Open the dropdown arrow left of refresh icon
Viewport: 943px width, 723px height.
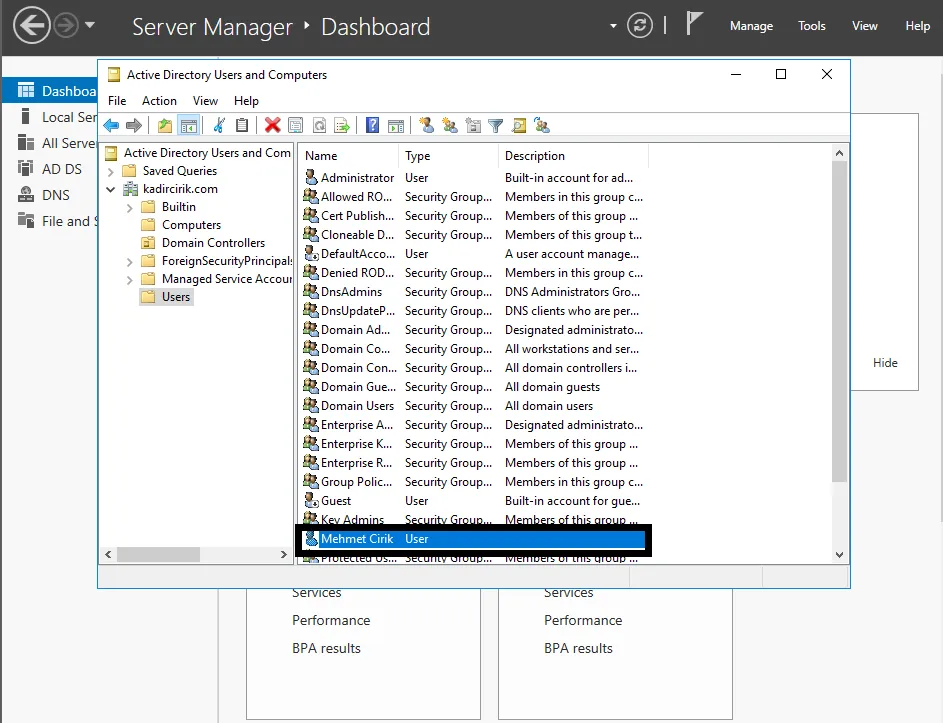(x=613, y=26)
